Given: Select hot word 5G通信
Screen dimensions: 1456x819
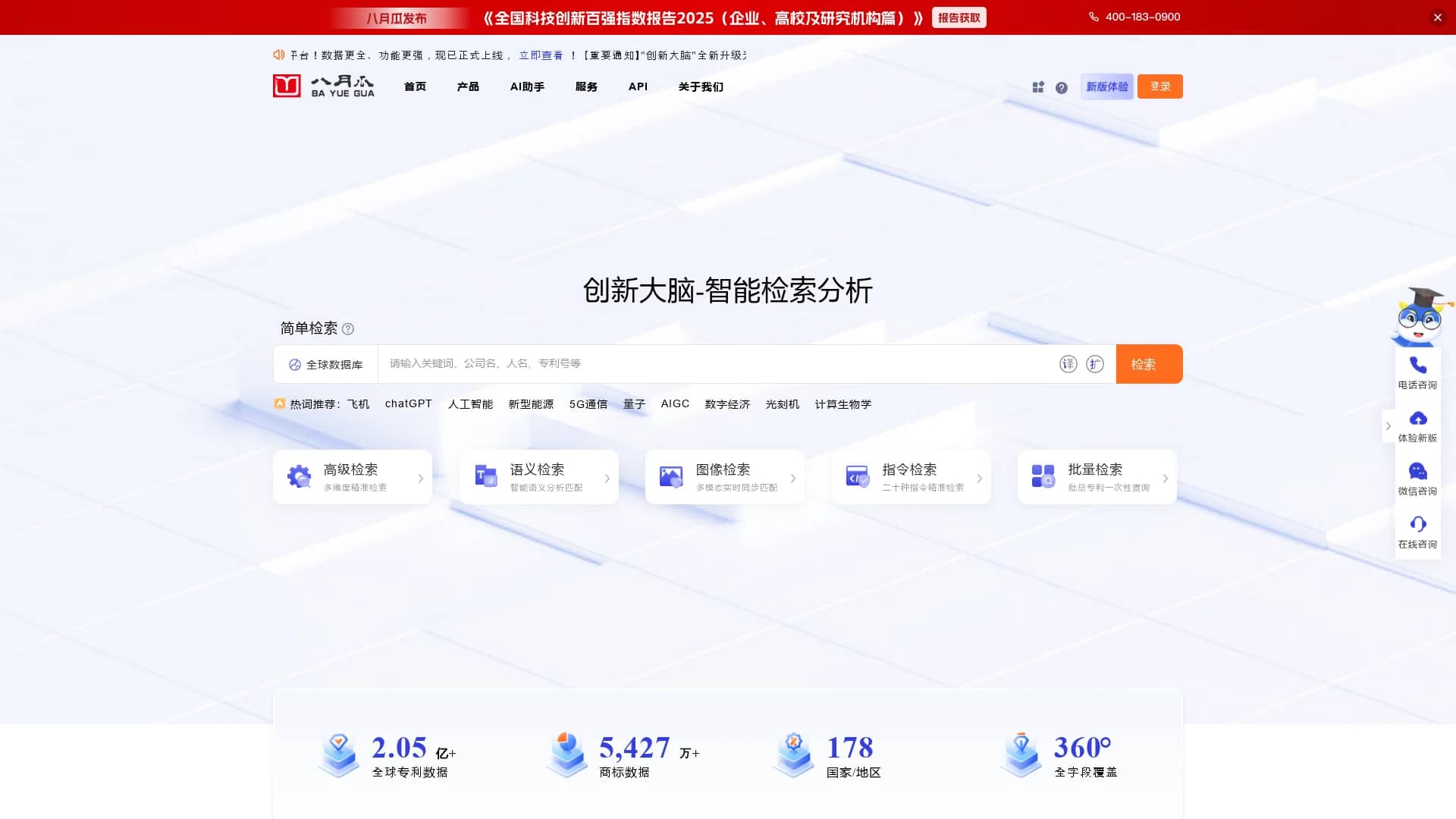Looking at the screenshot, I should click(588, 404).
